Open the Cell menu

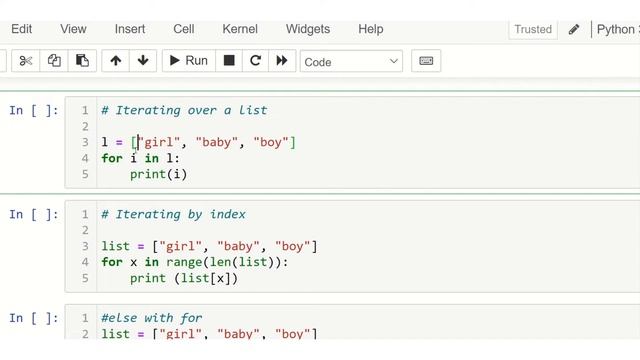click(x=184, y=29)
